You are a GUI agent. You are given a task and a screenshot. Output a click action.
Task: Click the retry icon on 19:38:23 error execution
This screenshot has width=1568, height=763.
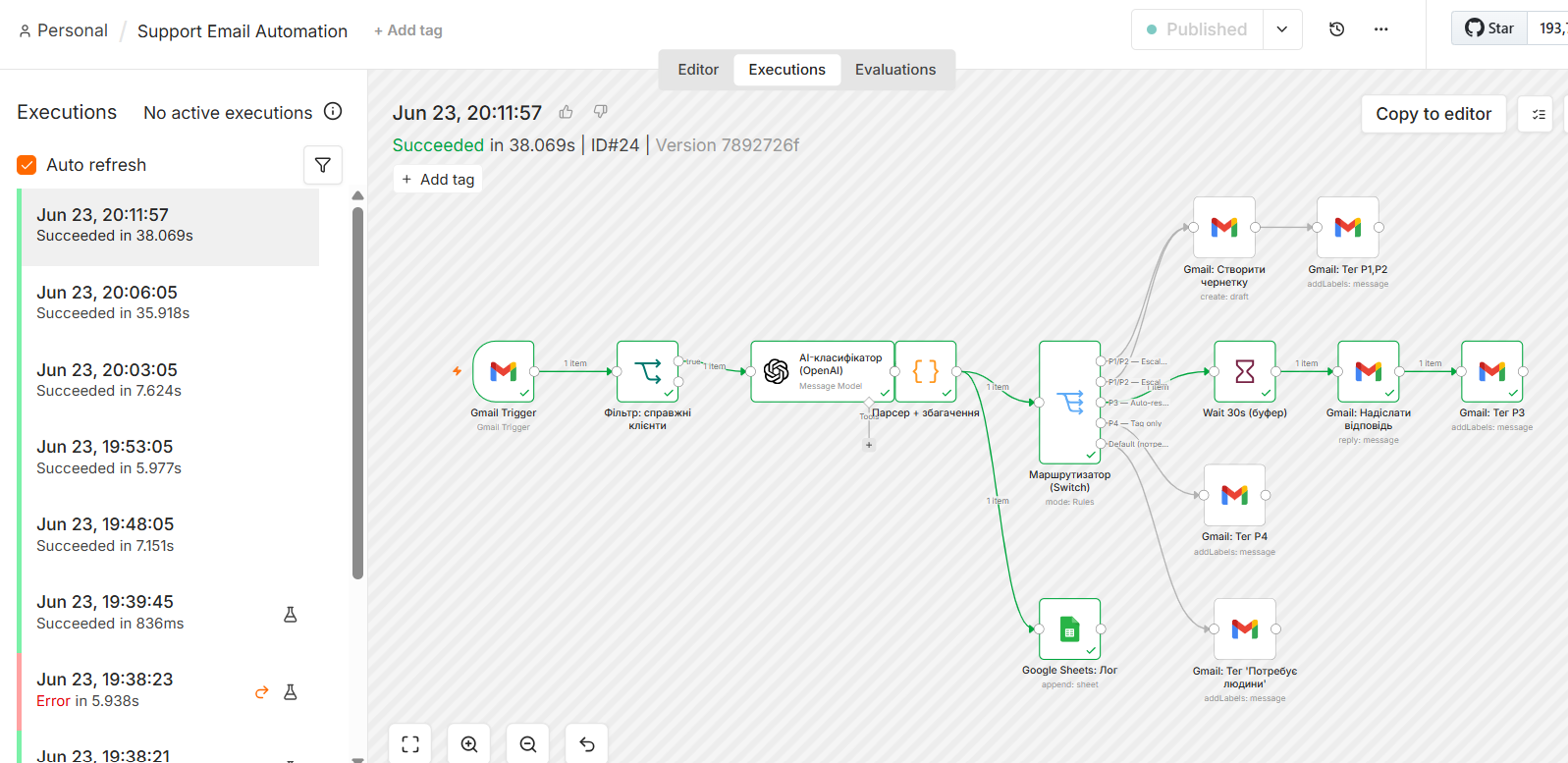click(262, 692)
